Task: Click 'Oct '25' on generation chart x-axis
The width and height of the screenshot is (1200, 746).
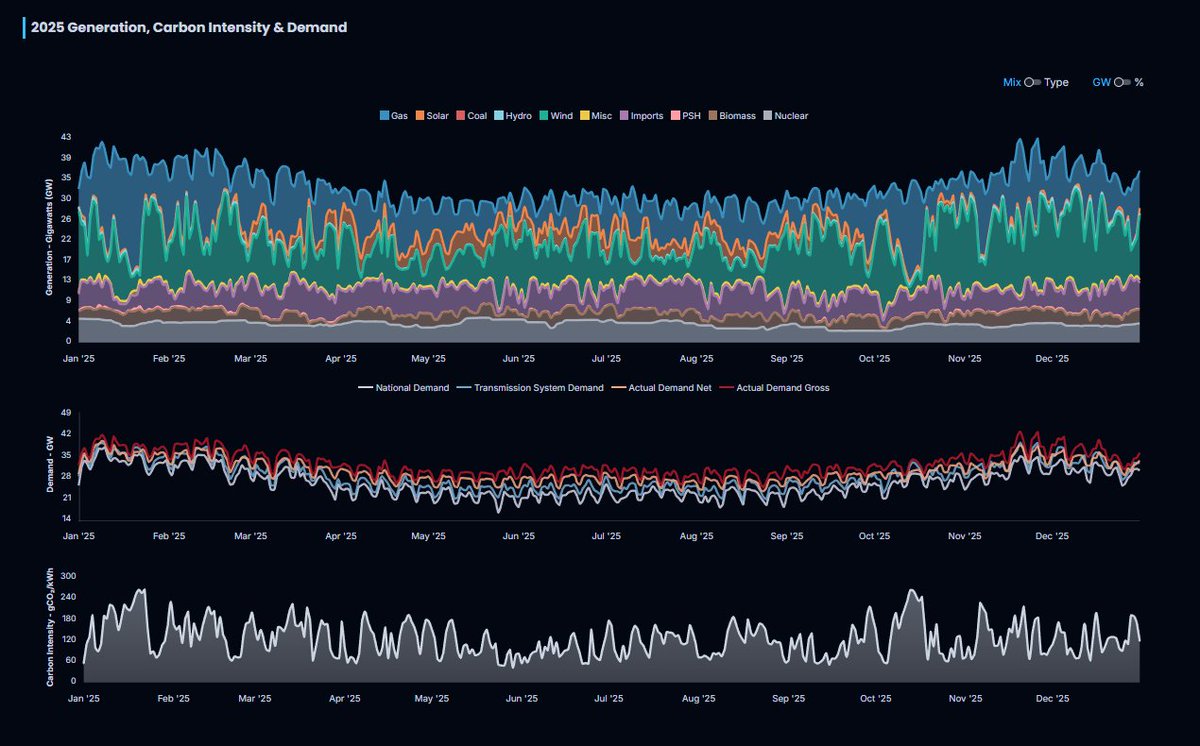Action: coord(874,357)
